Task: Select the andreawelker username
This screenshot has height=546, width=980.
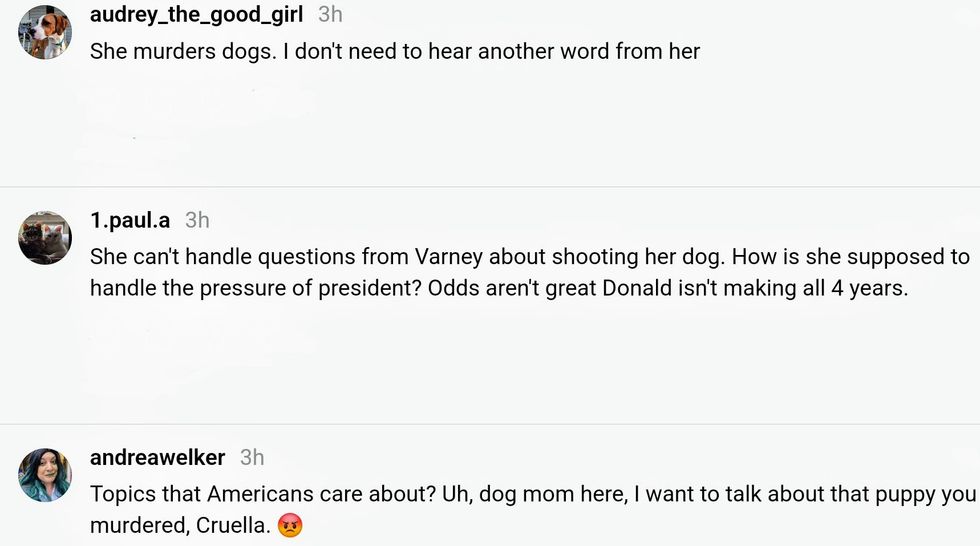Action: point(157,457)
